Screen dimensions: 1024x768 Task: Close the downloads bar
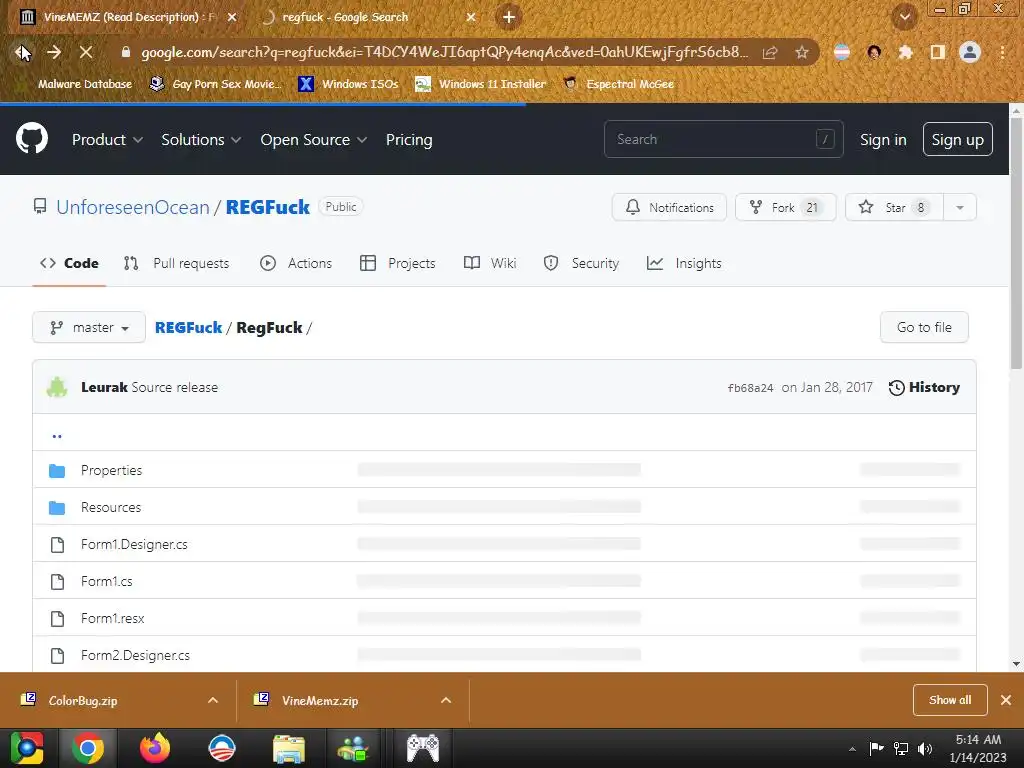[1006, 700]
